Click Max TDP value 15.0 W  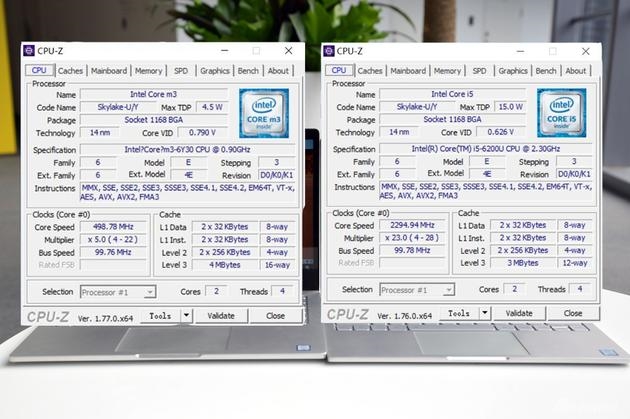(511, 107)
